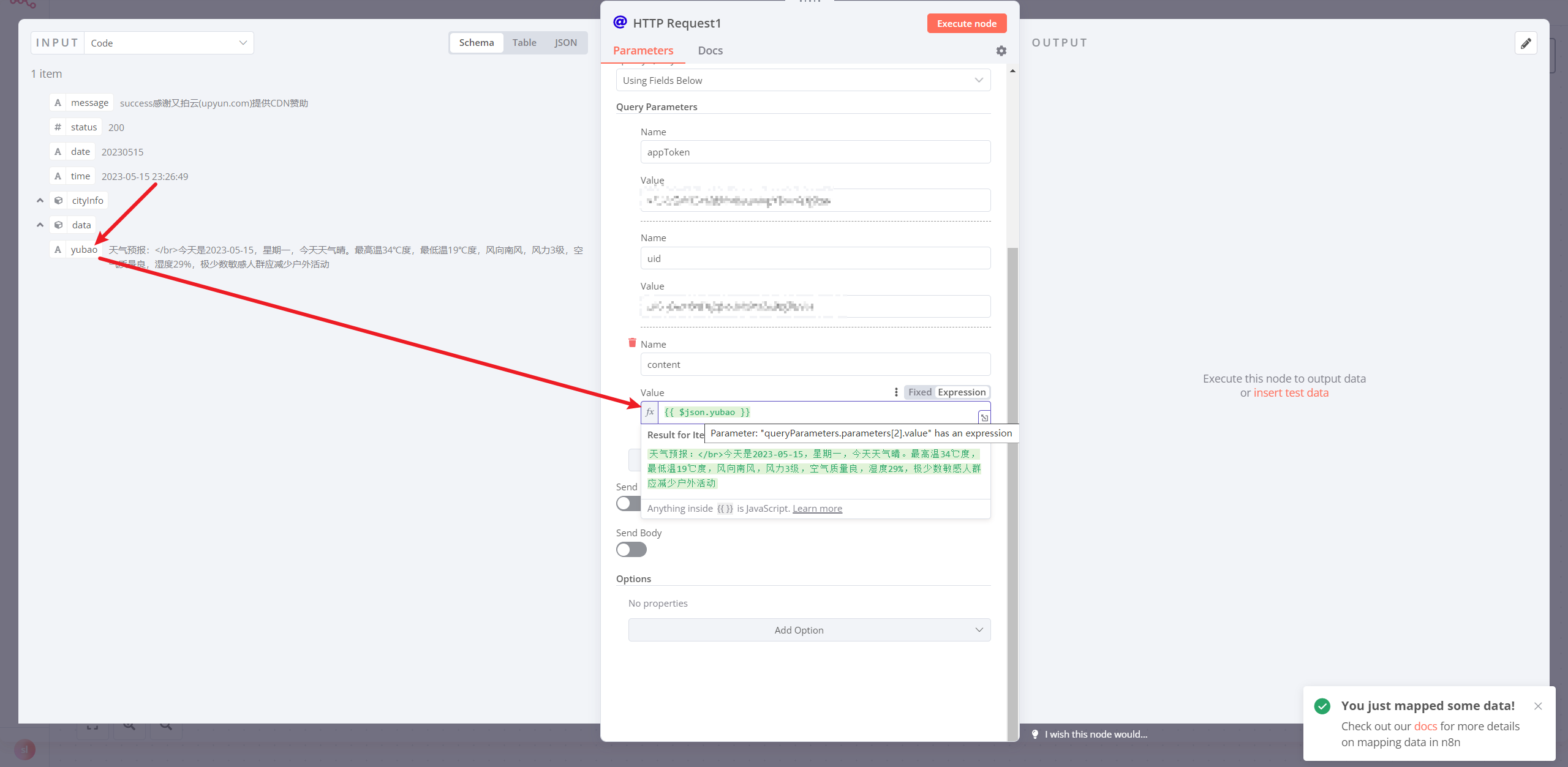Viewport: 1568px width, 767px height.
Task: Click the fx expression icon
Action: pyautogui.click(x=650, y=412)
